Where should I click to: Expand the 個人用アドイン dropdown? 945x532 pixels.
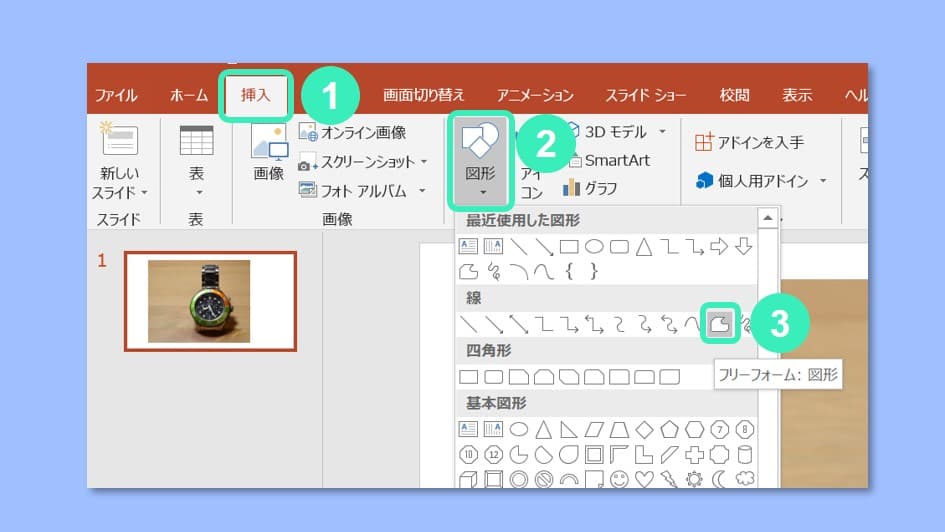click(x=823, y=181)
